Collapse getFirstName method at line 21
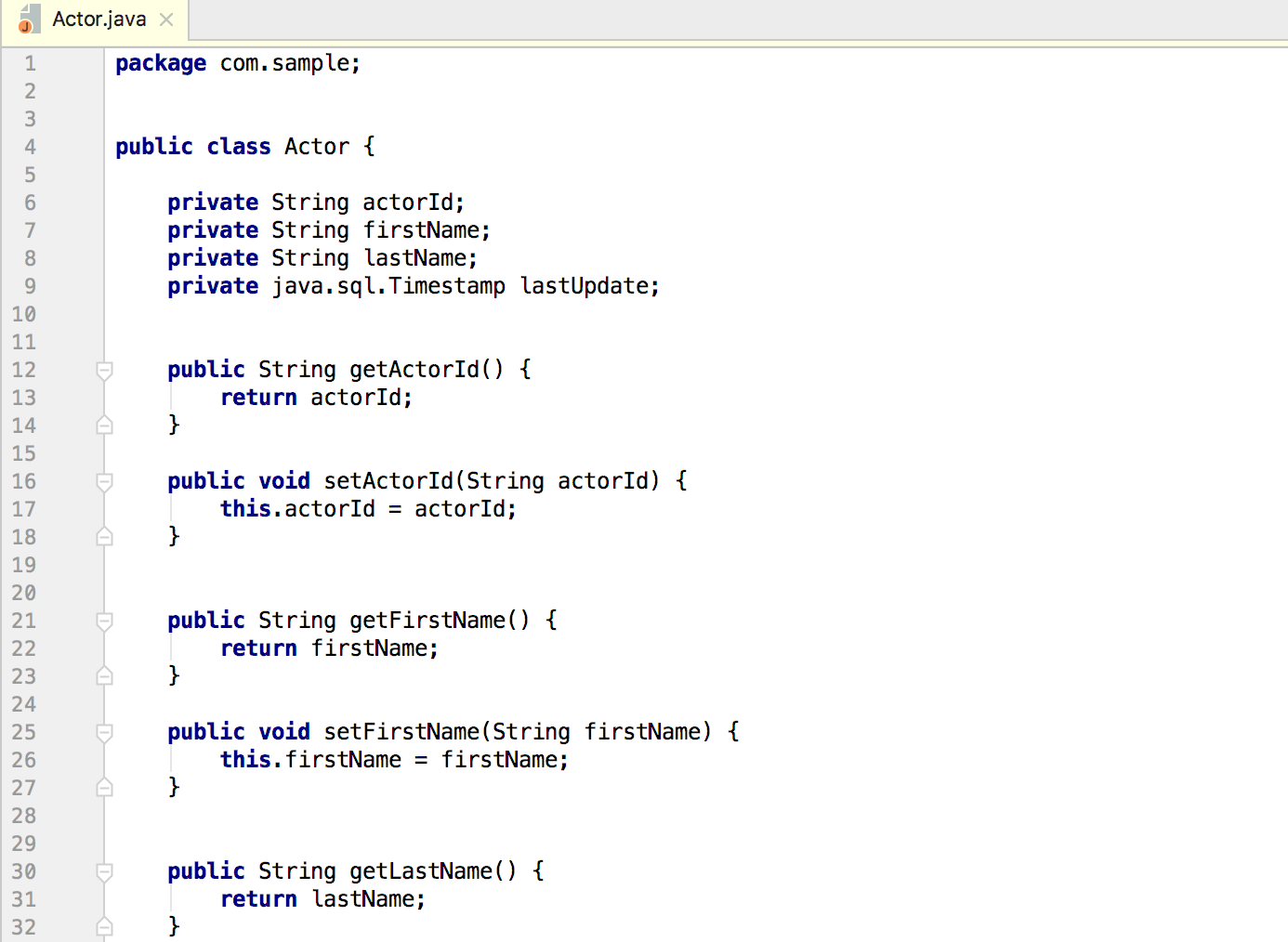This screenshot has height=942, width=1288. [105, 621]
